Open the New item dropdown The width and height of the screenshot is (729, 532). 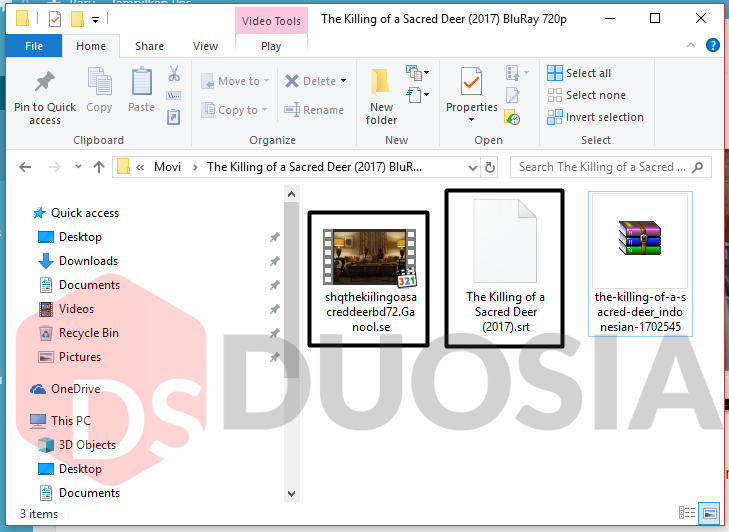[x=417, y=73]
